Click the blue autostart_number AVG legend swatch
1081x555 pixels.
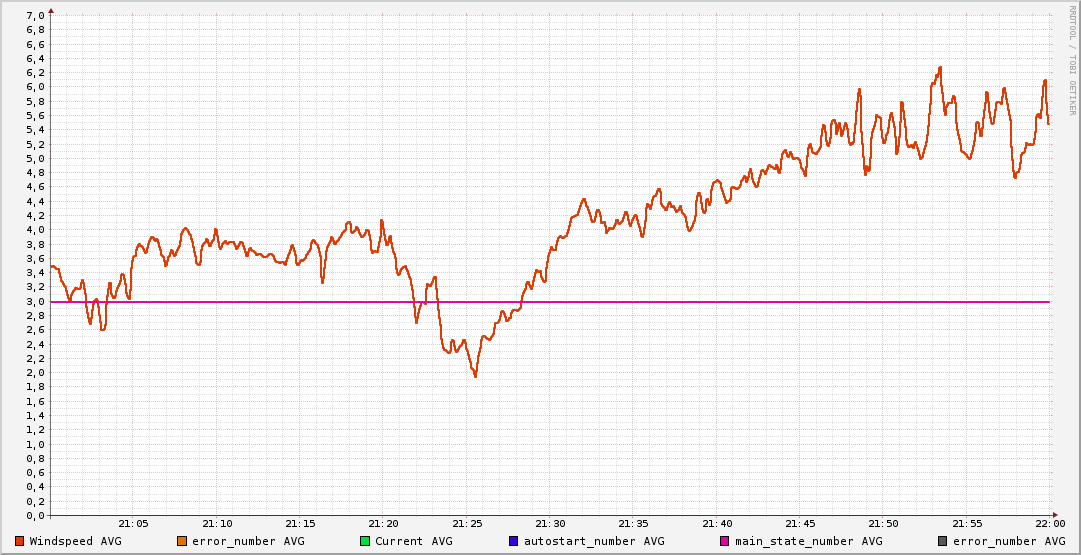(513, 541)
